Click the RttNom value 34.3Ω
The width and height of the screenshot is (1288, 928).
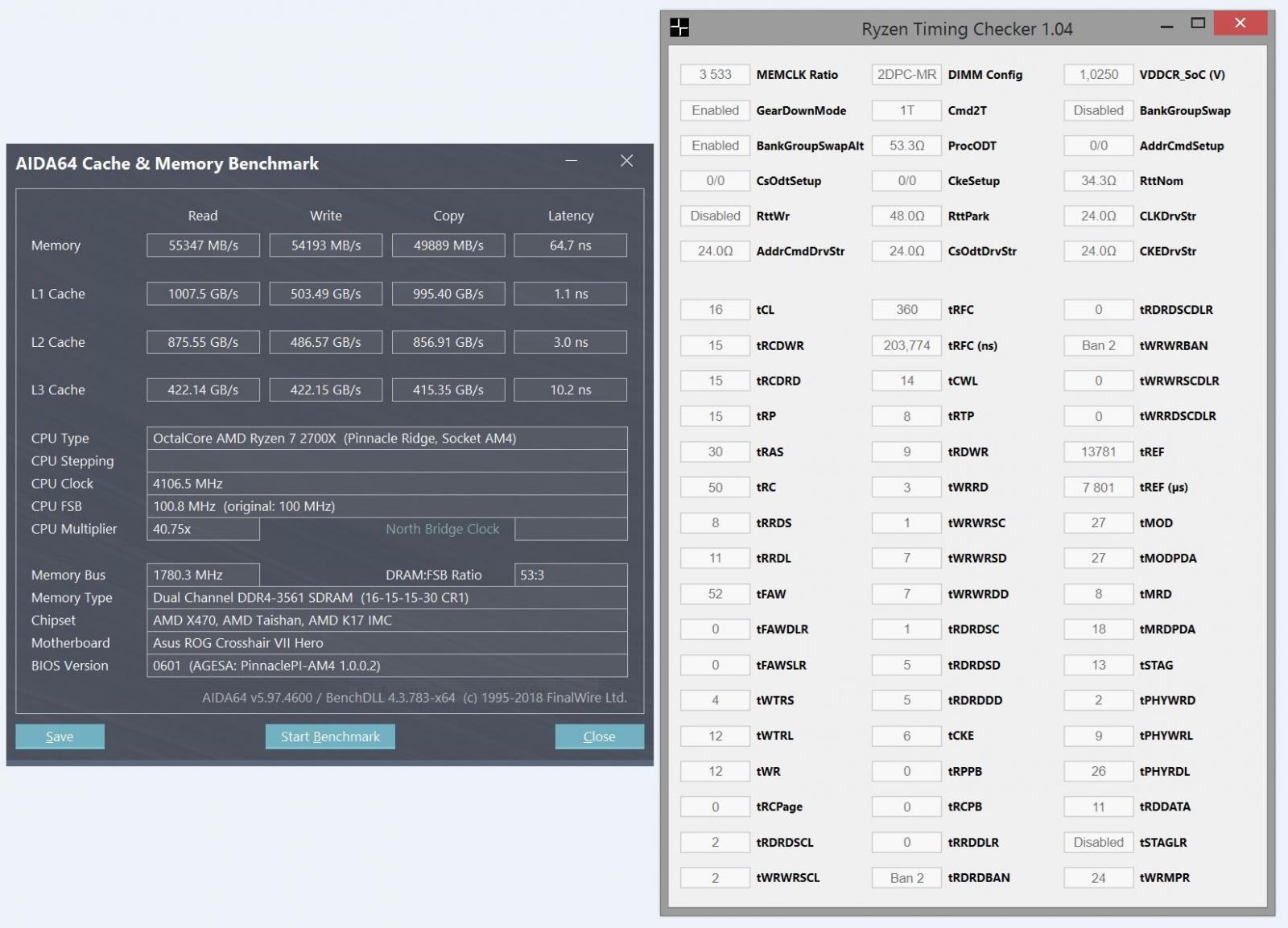(1098, 180)
